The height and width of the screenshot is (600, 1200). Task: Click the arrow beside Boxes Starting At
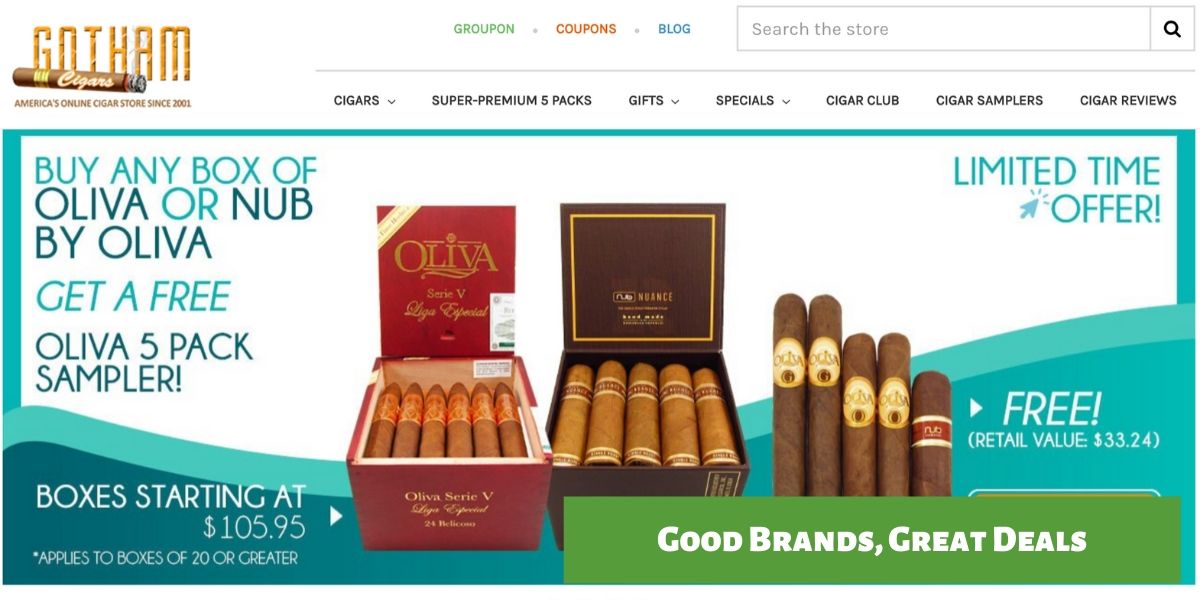click(336, 516)
